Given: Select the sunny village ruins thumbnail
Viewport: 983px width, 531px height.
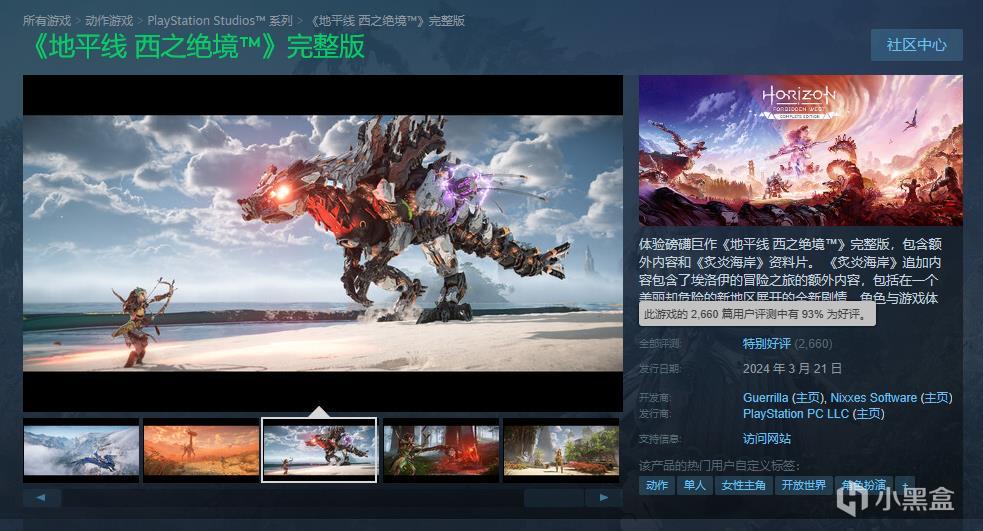Looking at the screenshot, I should click(561, 450).
